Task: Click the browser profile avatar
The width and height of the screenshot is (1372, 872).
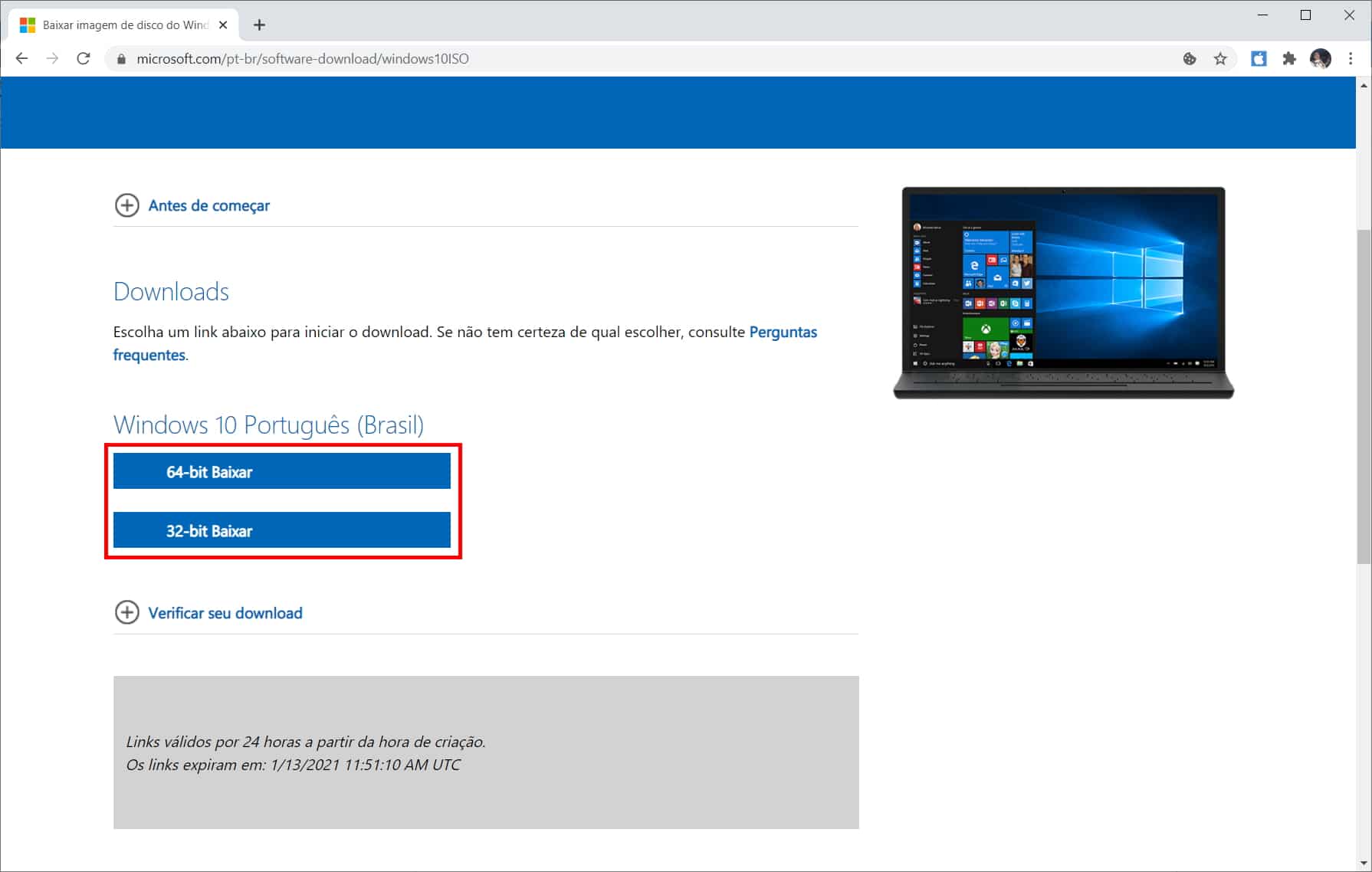Action: pos(1320,58)
